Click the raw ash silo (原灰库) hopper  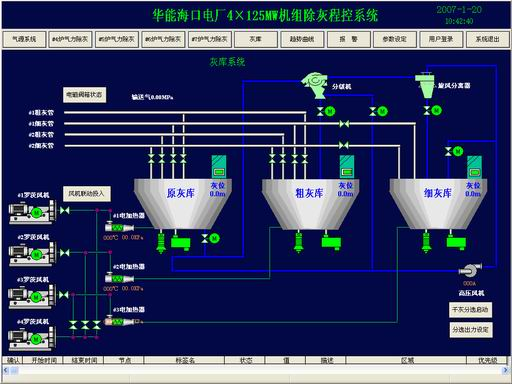183,203
